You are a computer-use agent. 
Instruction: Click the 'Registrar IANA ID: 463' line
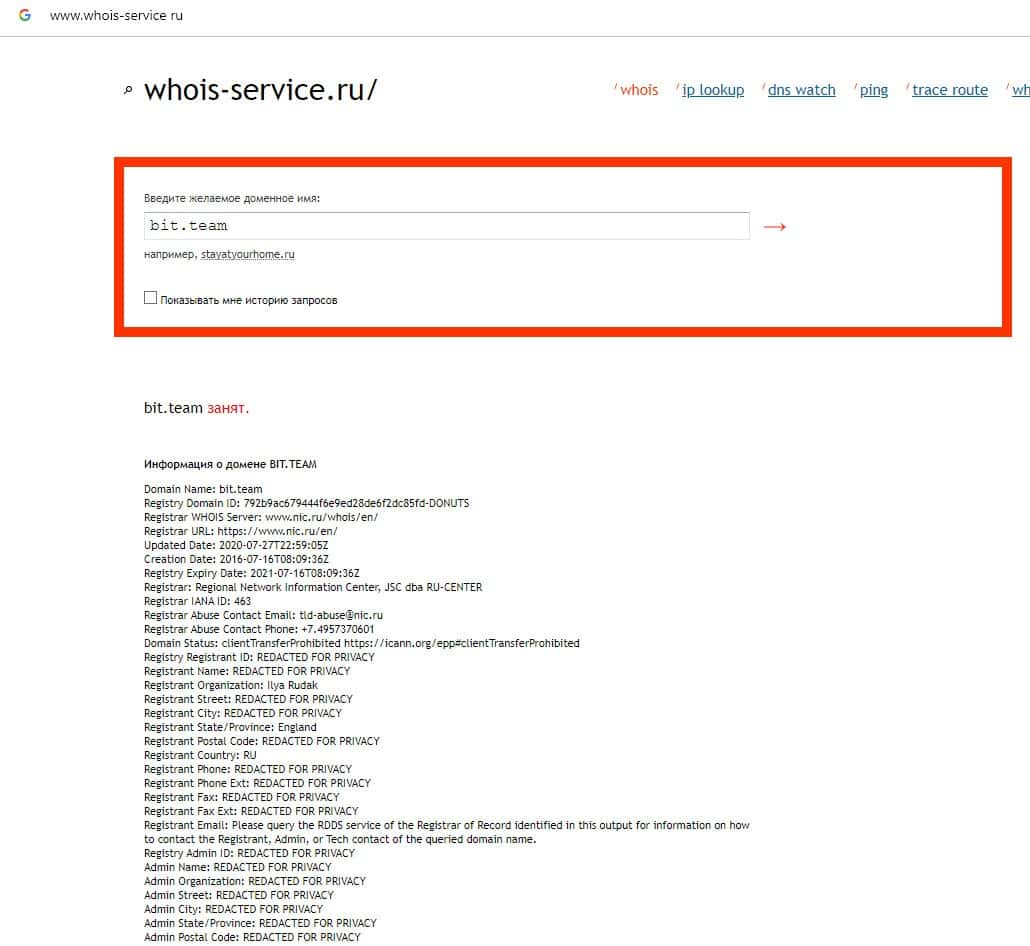point(197,601)
